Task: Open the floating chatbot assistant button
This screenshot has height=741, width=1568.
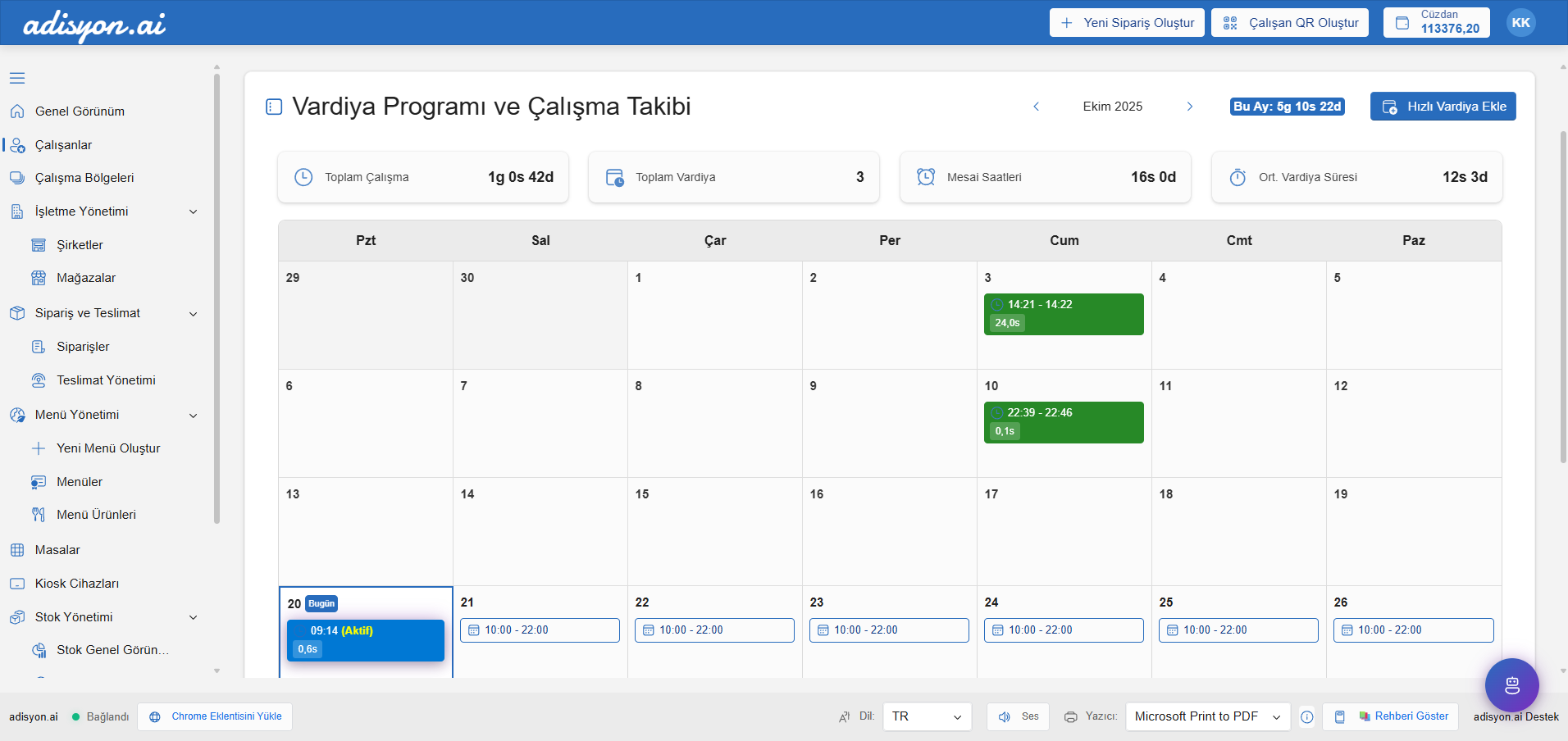Action: [x=1511, y=685]
